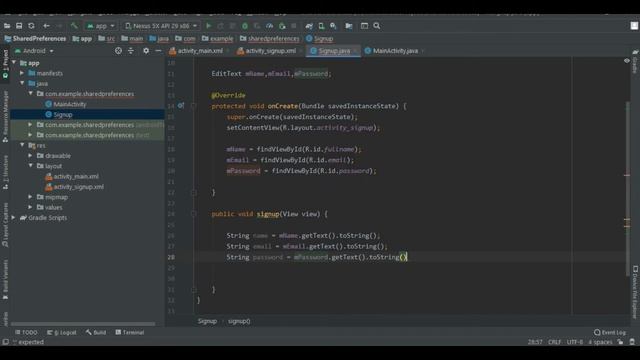
Task: Navigate back with the left arrow icon
Action: 46,26
